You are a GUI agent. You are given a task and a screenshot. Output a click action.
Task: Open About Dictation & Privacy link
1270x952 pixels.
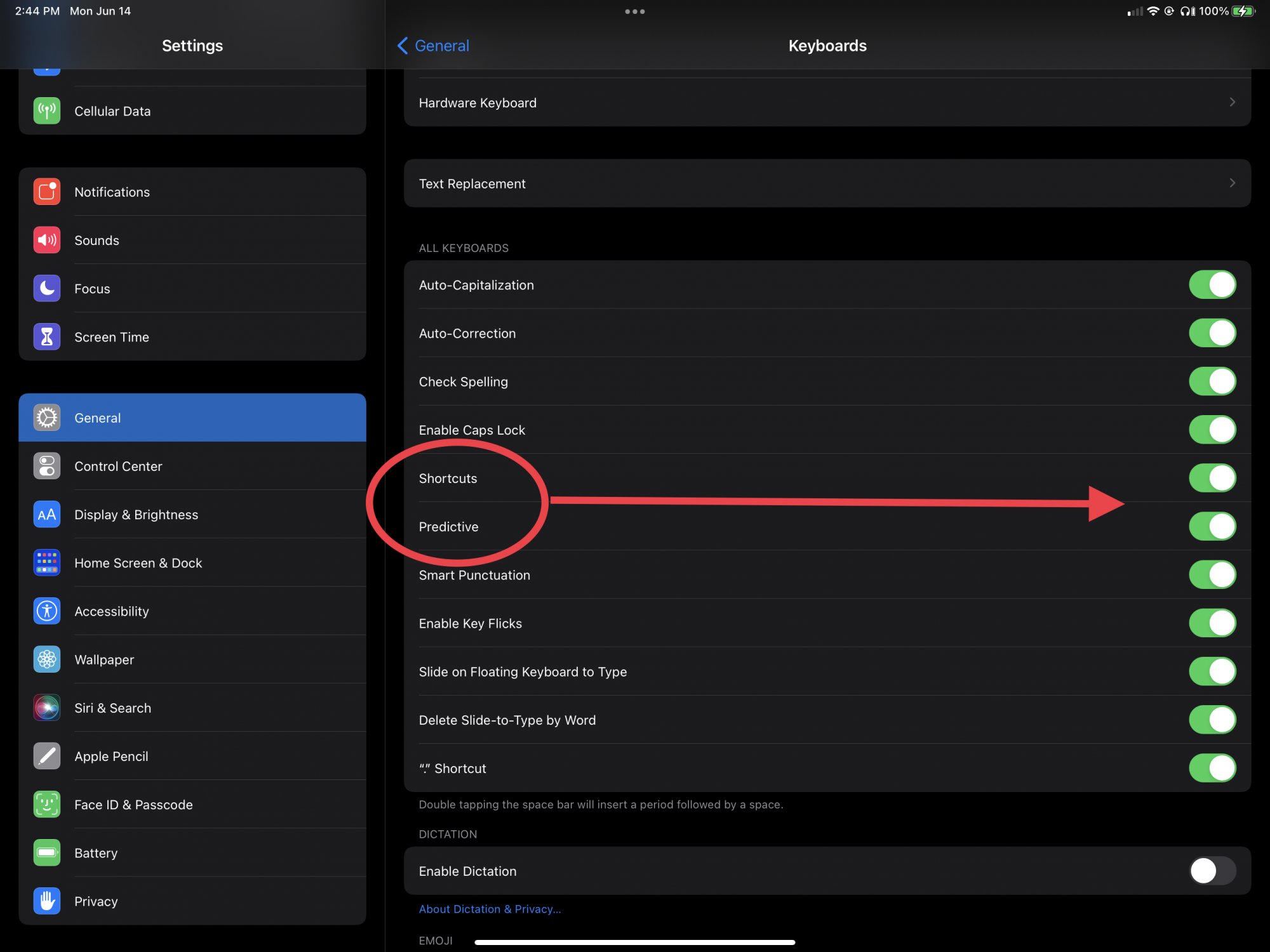click(490, 909)
